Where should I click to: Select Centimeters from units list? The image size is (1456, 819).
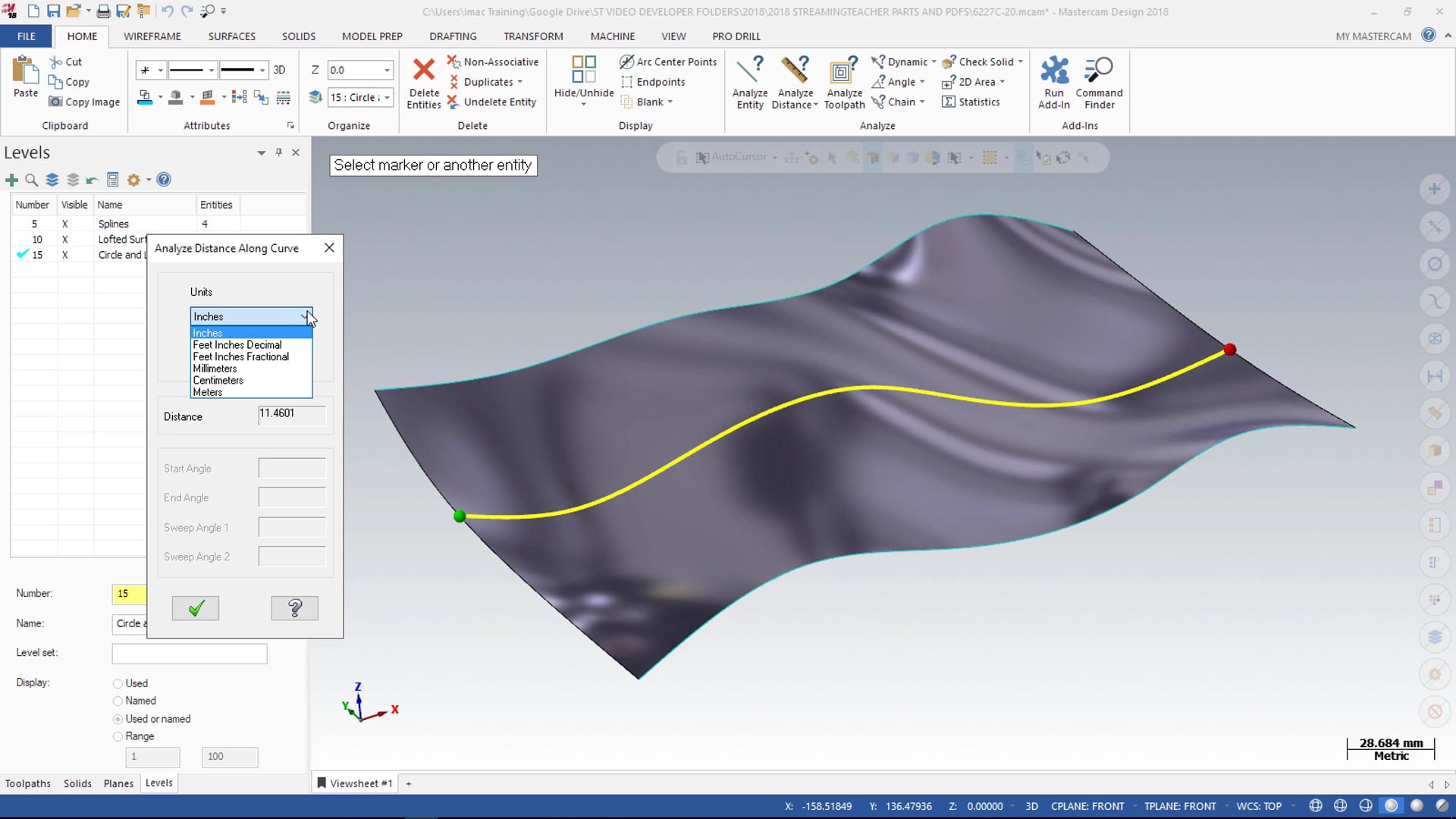point(218,380)
